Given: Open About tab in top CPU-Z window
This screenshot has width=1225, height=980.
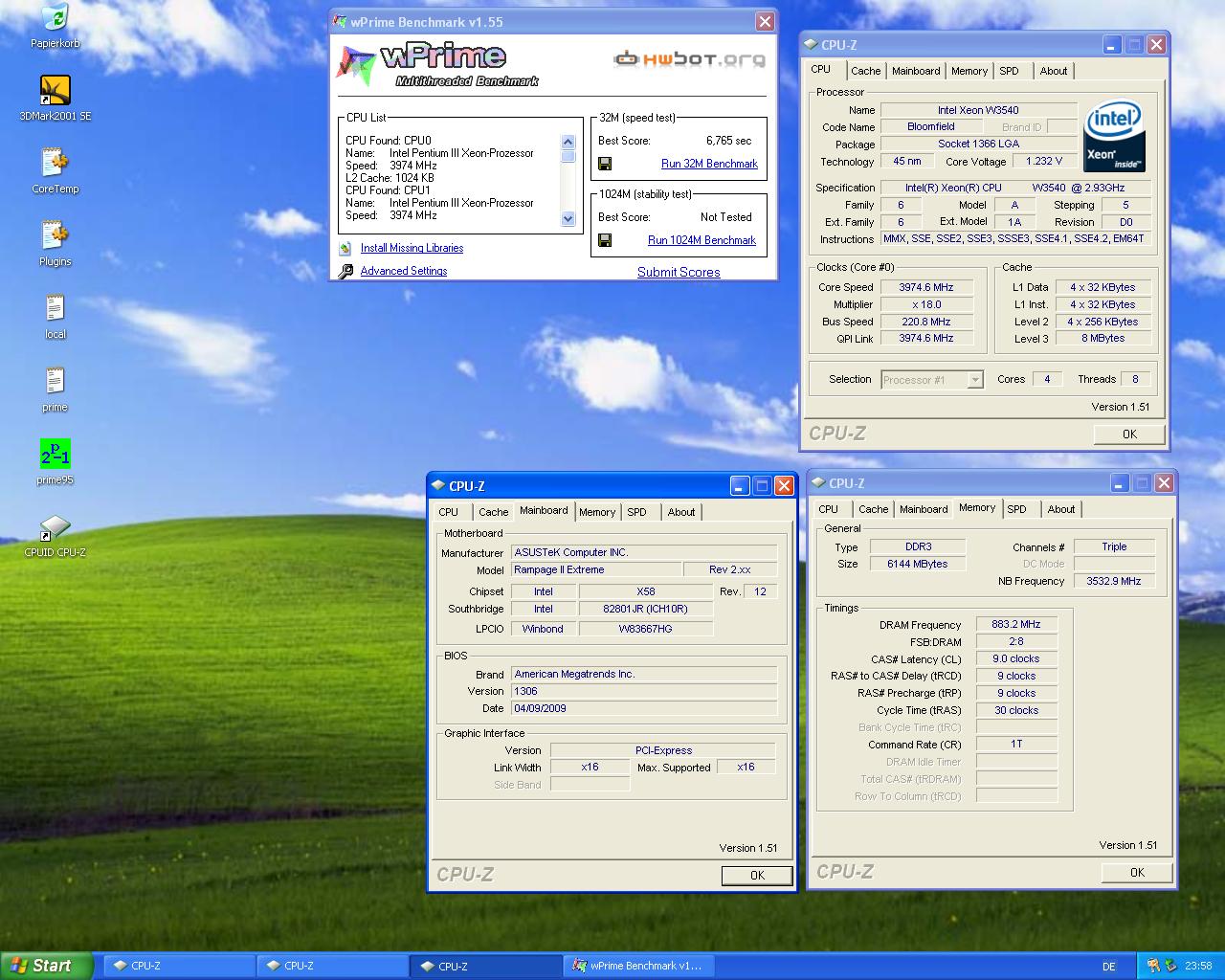Looking at the screenshot, I should pos(1054,71).
